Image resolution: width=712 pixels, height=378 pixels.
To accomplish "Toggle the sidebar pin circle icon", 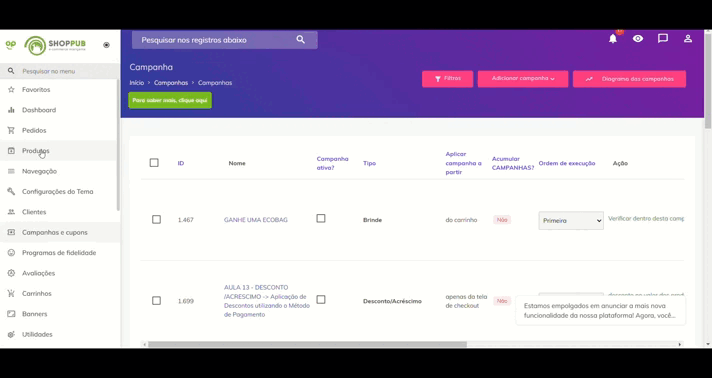I will [x=106, y=45].
